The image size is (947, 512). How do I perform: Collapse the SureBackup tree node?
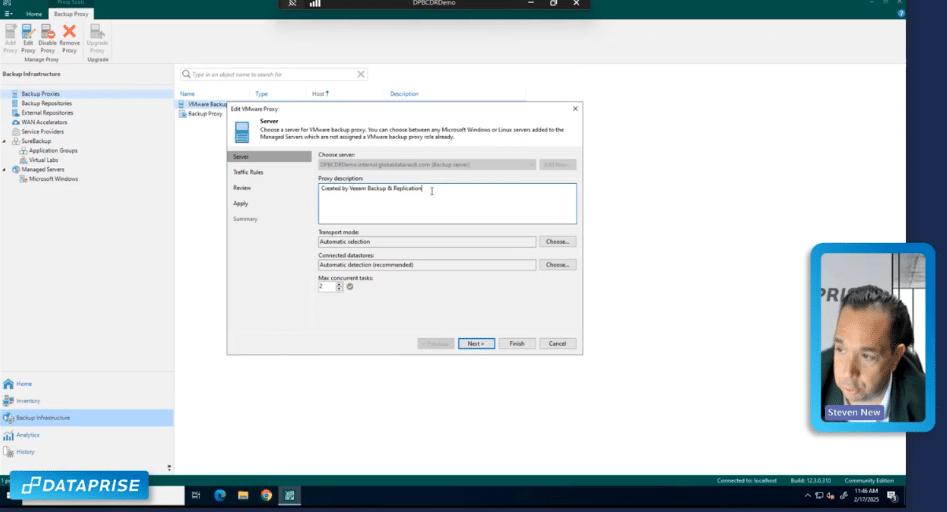(x=5, y=141)
